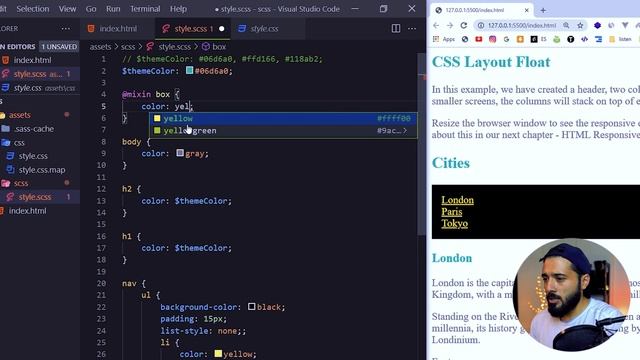Viewport: 640px width, 360px height.
Task: Open style.css inside the css folder
Action: [x=40, y=156]
